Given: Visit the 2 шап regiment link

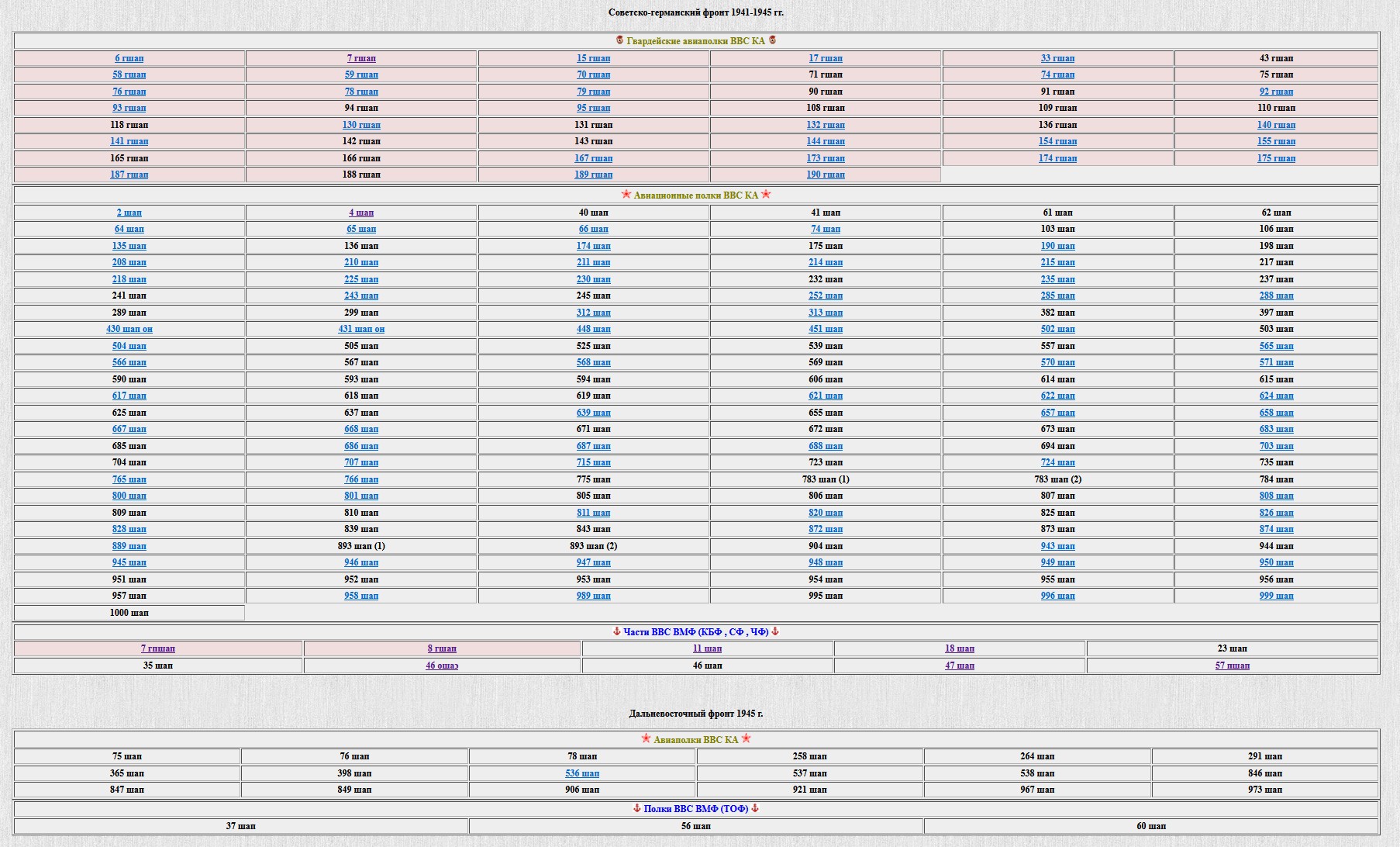Looking at the screenshot, I should click(x=129, y=213).
